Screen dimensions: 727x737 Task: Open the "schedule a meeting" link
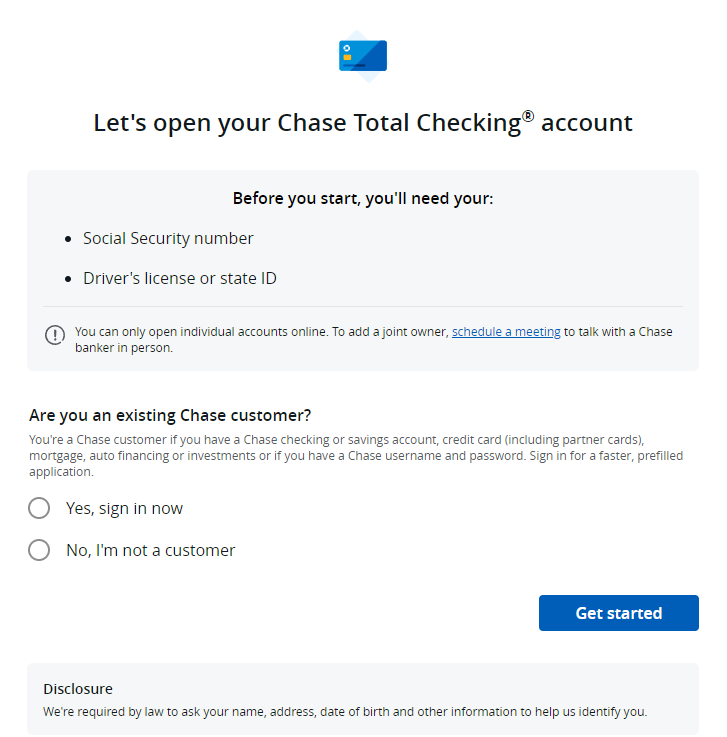tap(506, 332)
